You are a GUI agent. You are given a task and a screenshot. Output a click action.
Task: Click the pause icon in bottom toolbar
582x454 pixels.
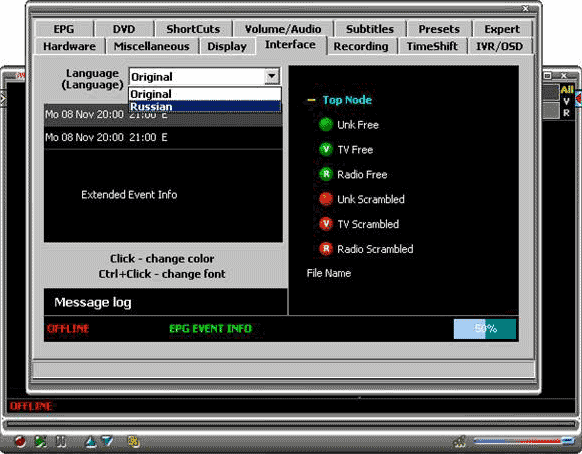(61, 441)
